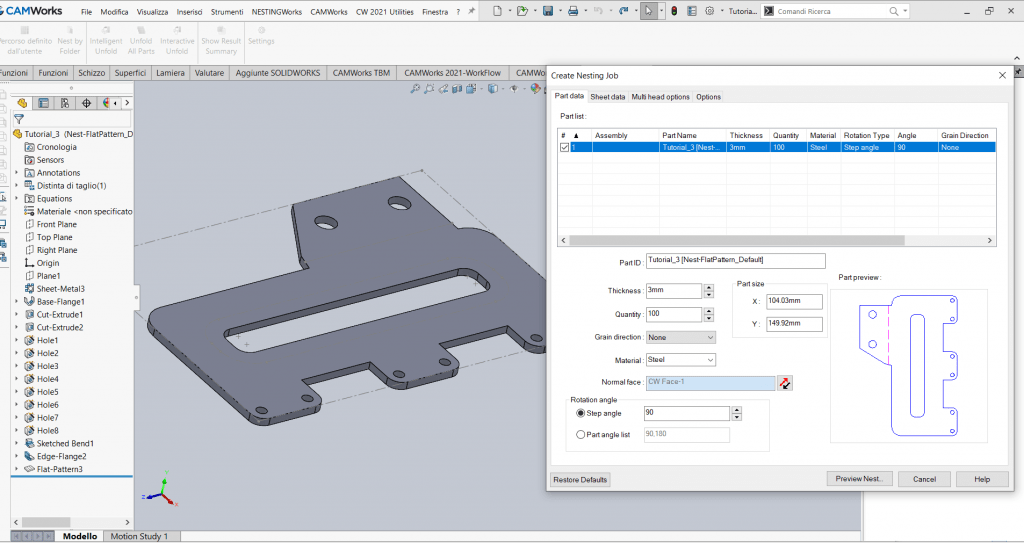Image resolution: width=1024 pixels, height=543 pixels.
Task: Click the Rebuild traffic light icon
Action: 674,11
